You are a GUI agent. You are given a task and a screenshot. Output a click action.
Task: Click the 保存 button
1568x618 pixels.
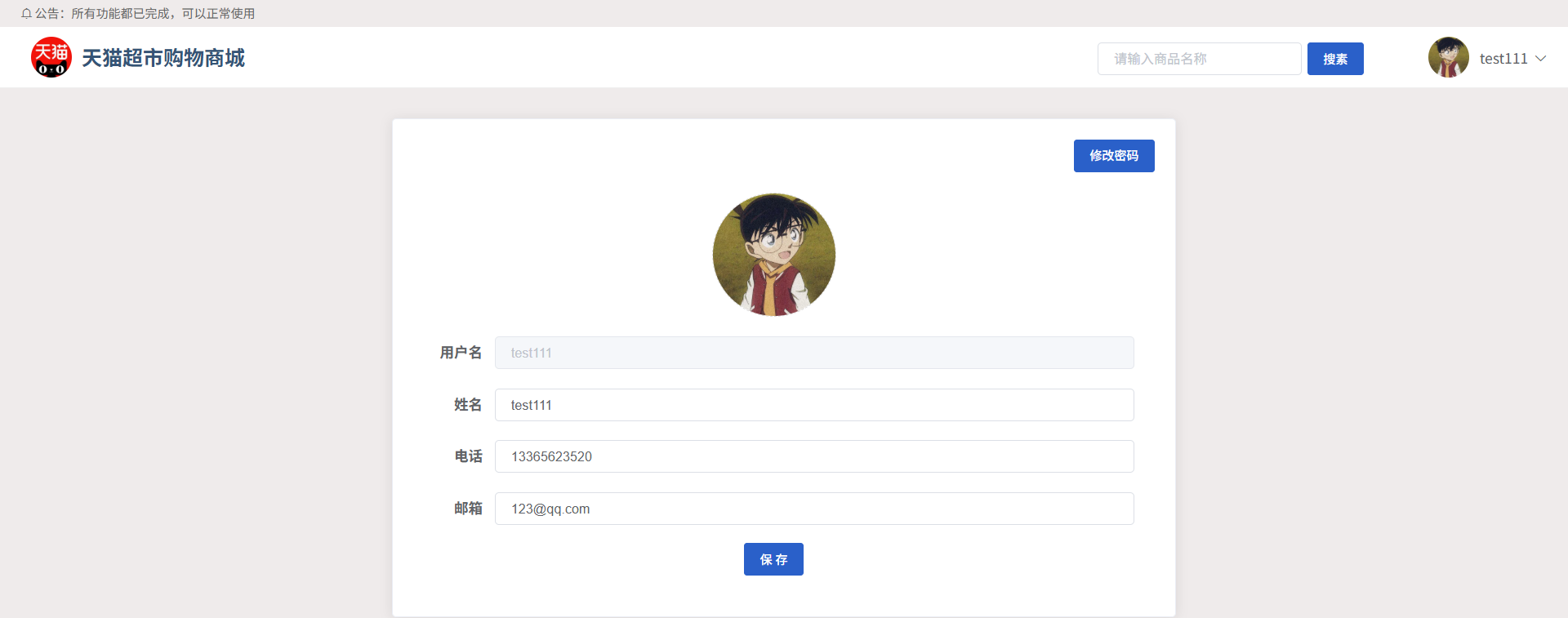coord(773,559)
